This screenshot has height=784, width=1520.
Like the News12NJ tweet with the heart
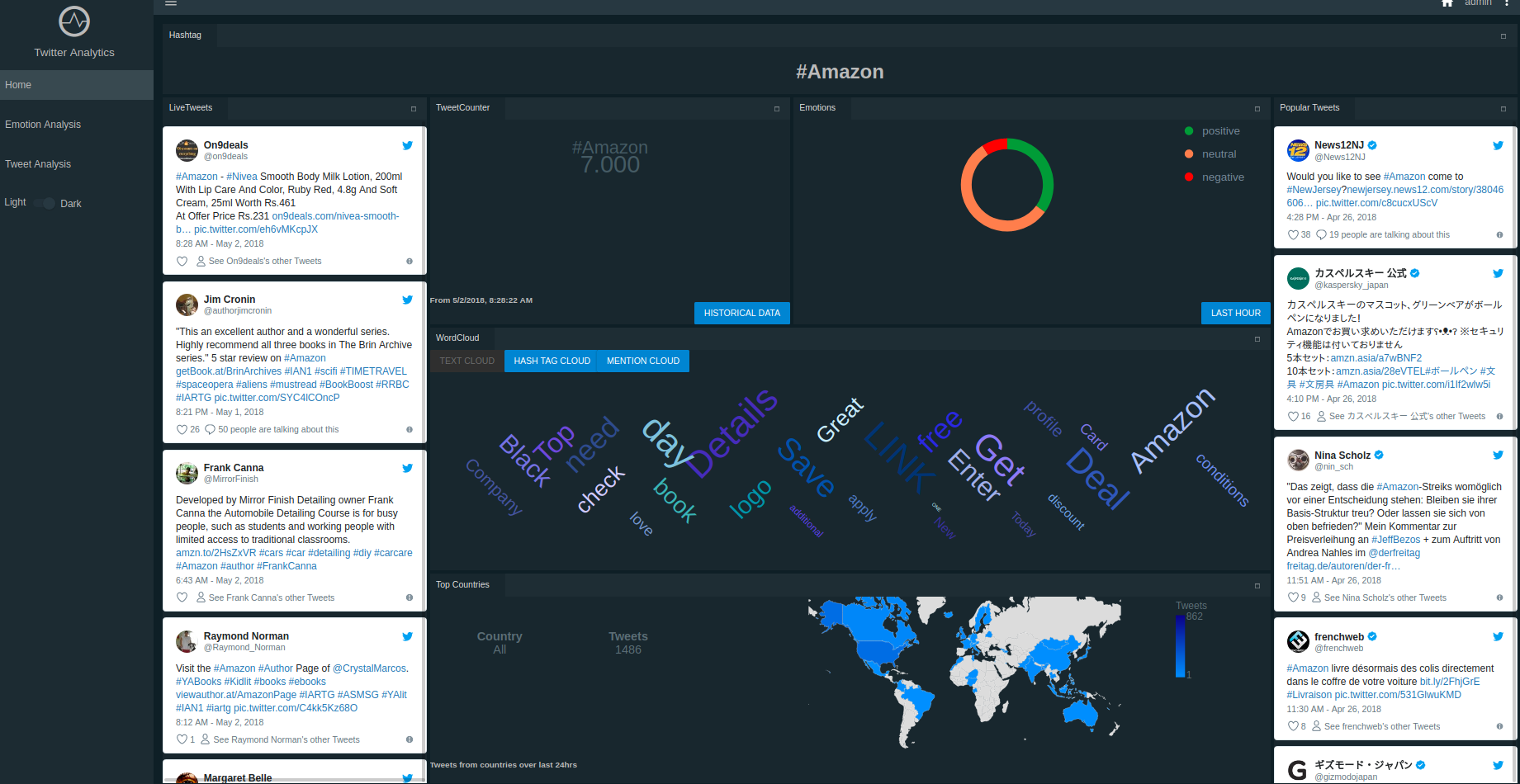pyautogui.click(x=1293, y=235)
